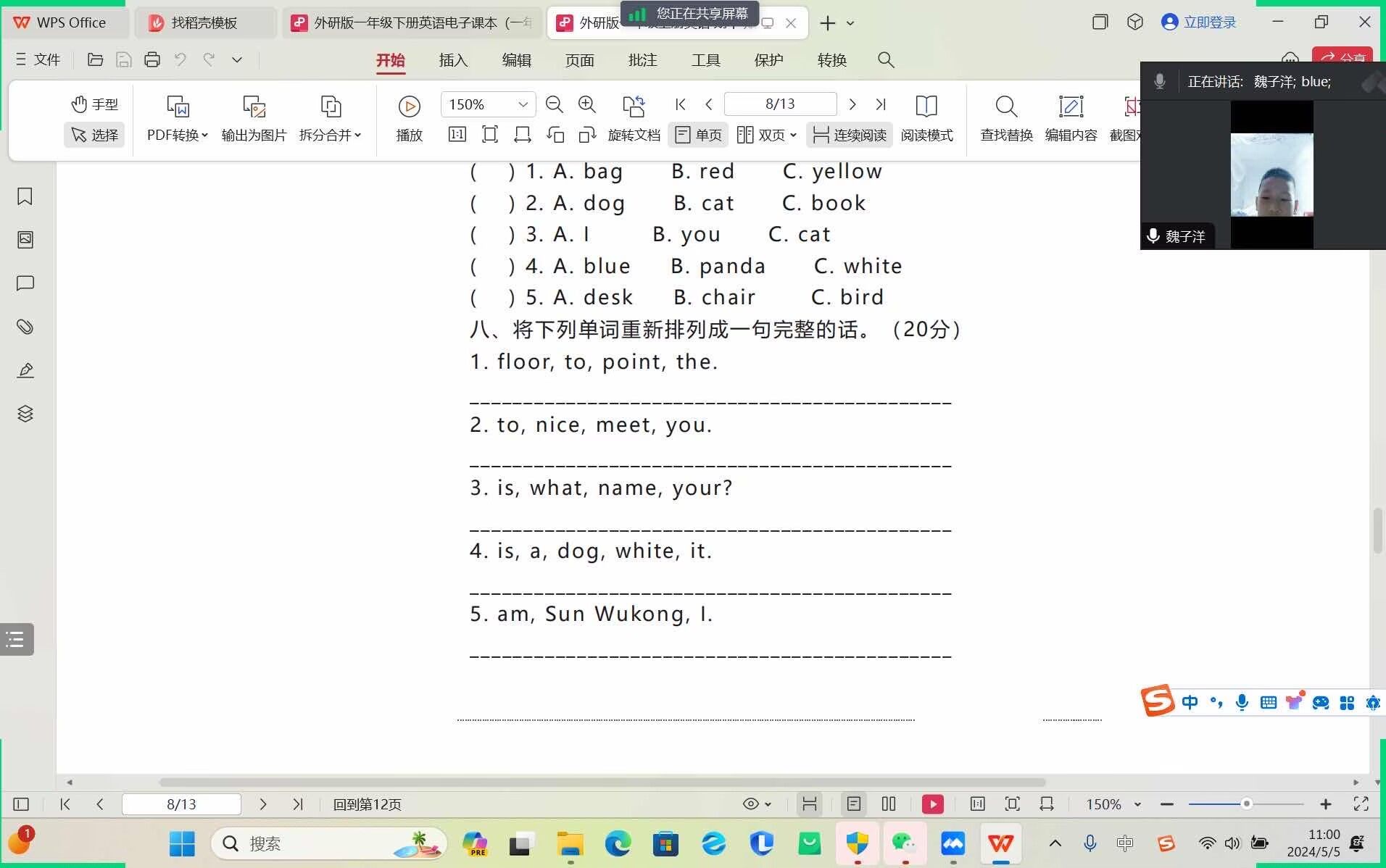Image resolution: width=1386 pixels, height=868 pixels.
Task: Open the Annotate (批注) ribbon tab
Action: click(x=642, y=60)
